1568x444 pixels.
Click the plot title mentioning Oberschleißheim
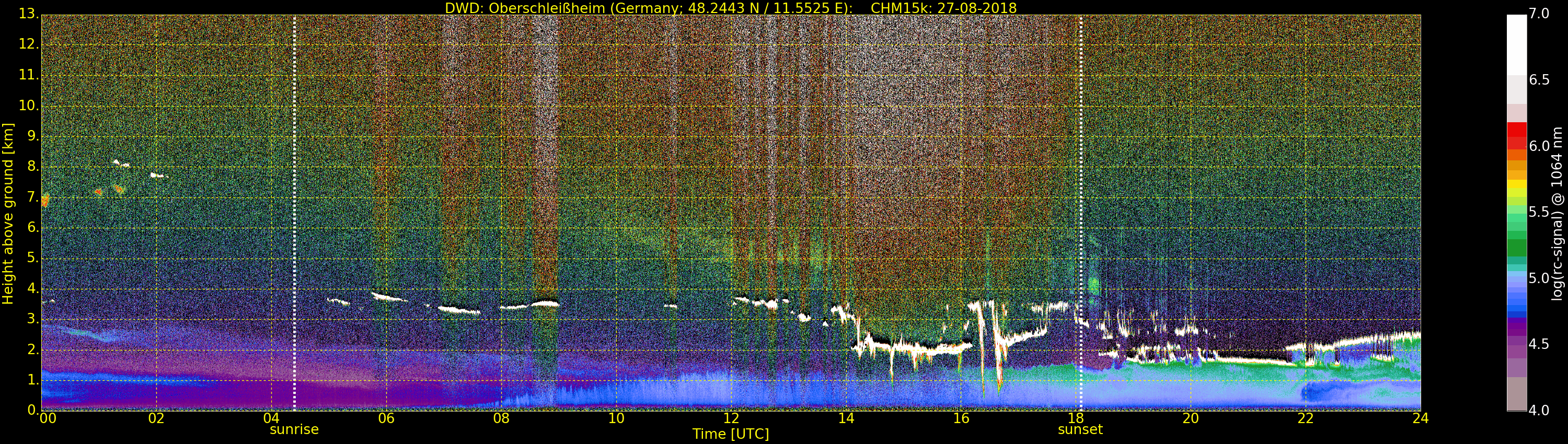coord(731,8)
